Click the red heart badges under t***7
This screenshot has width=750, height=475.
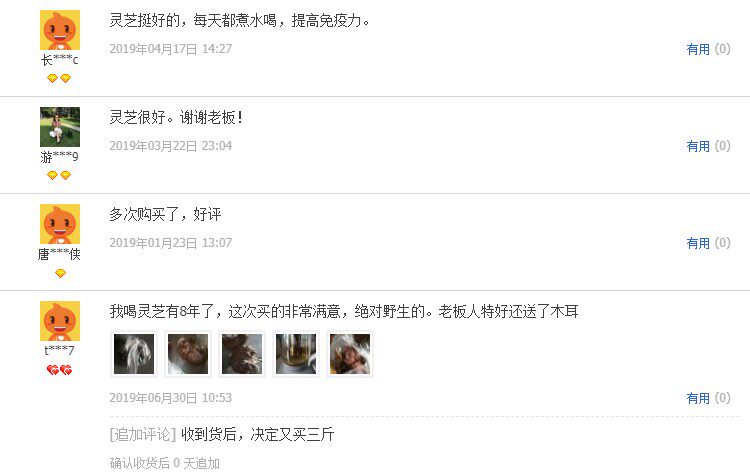[x=59, y=370]
